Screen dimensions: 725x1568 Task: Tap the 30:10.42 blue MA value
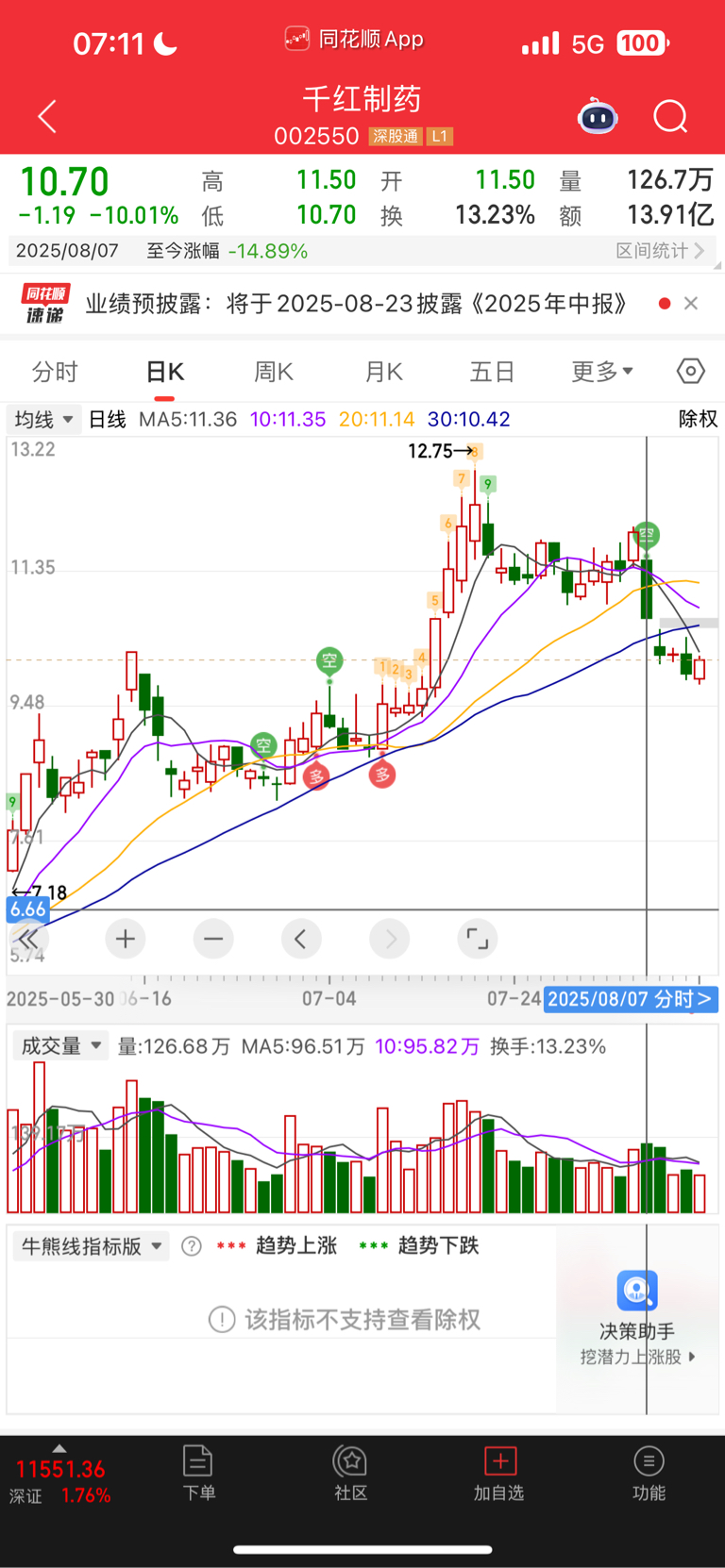(468, 419)
